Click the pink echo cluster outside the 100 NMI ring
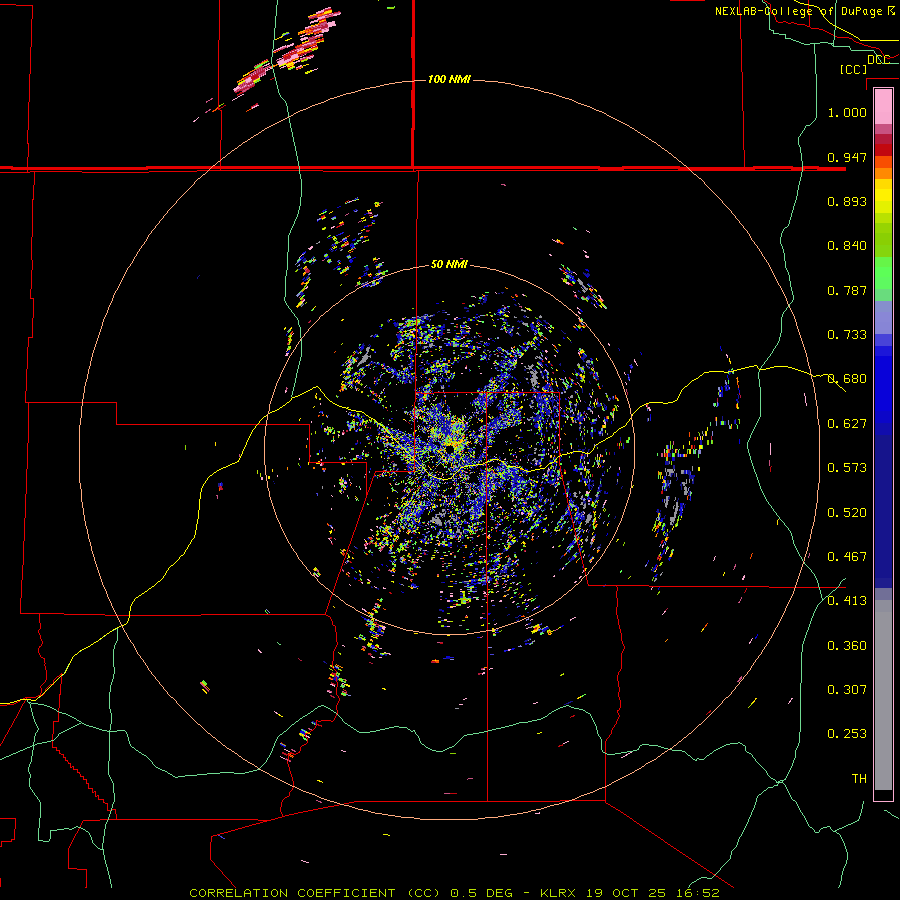This screenshot has width=900, height=900. (x=287, y=52)
